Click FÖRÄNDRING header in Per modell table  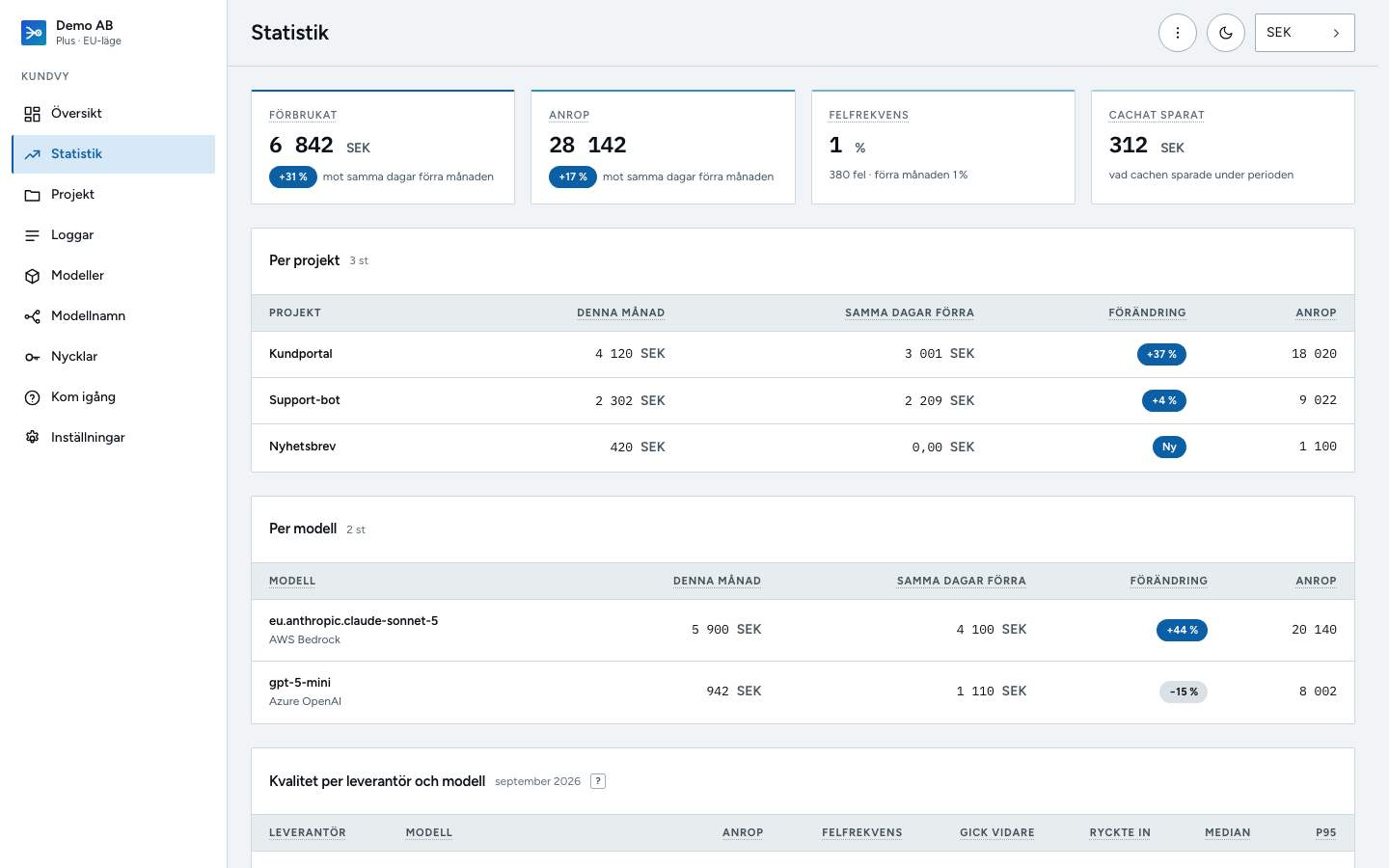(1168, 581)
